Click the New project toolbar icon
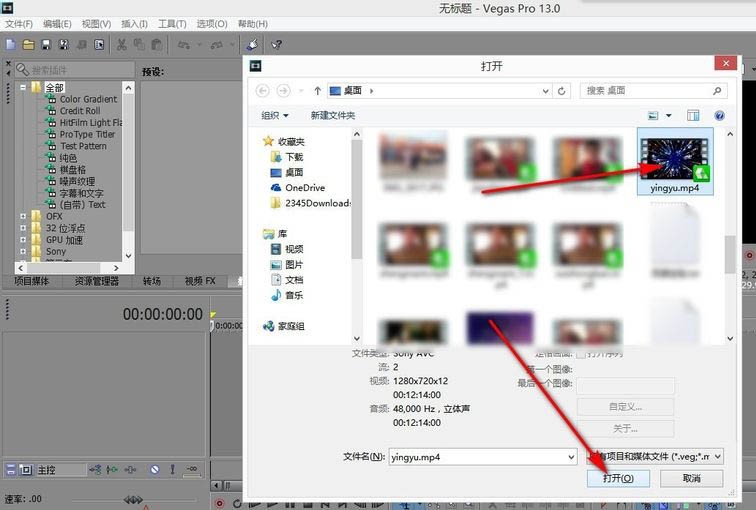The image size is (756, 510). [x=11, y=45]
